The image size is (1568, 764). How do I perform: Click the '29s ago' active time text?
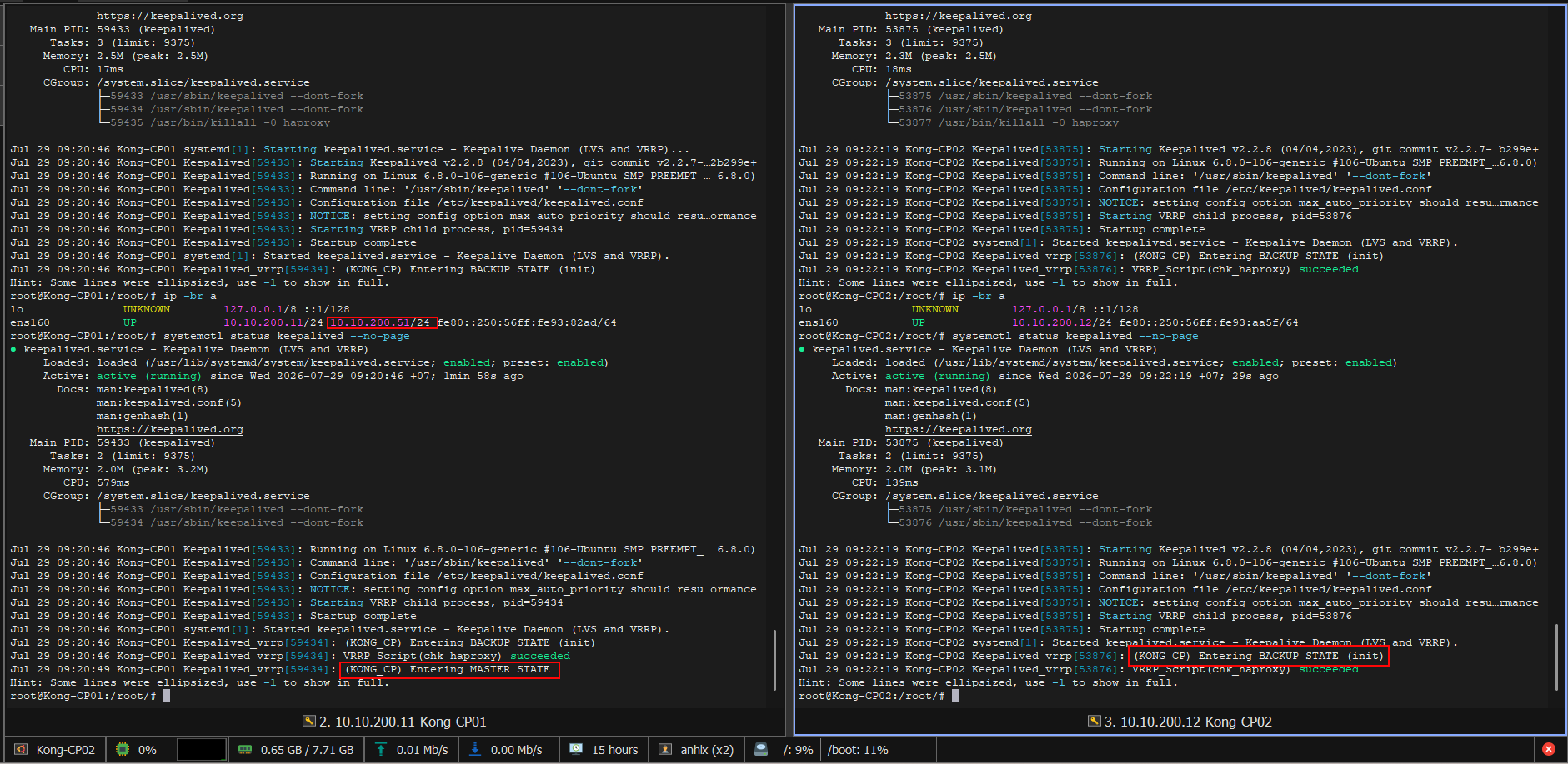[1255, 376]
